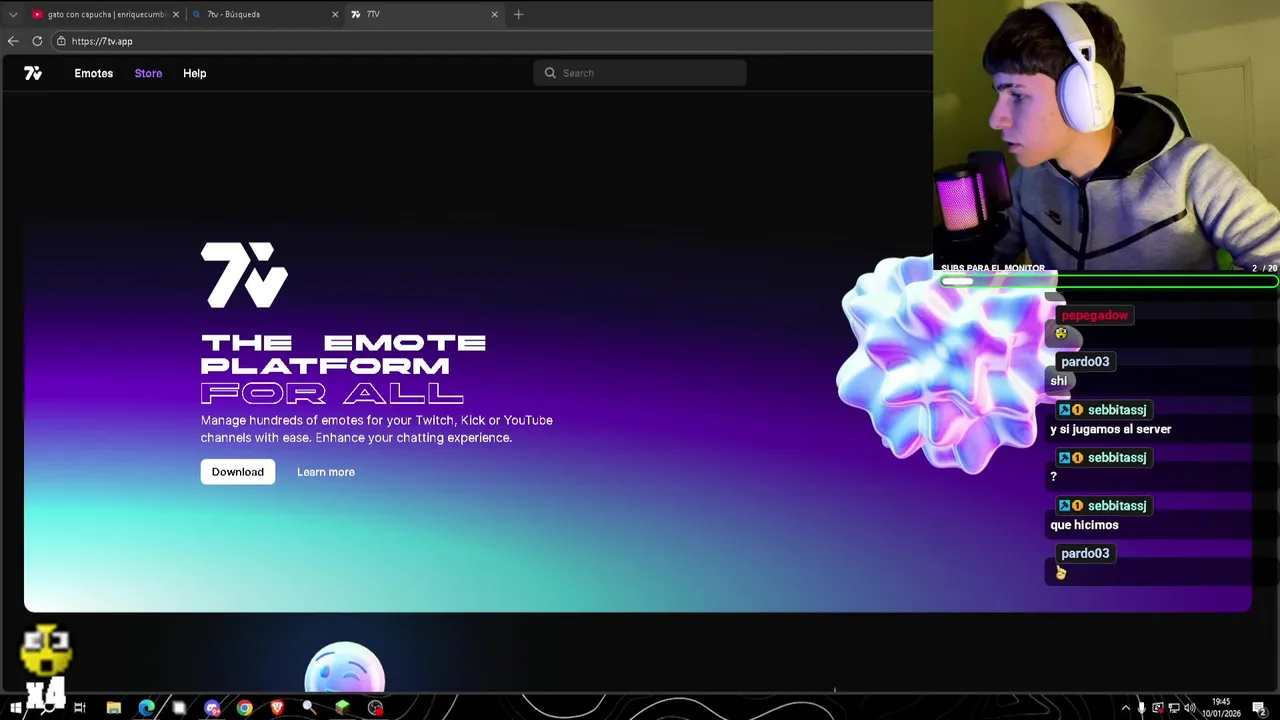This screenshot has width=1280, height=720.
Task: Open the Windows Start menu
Action: (x=16, y=708)
